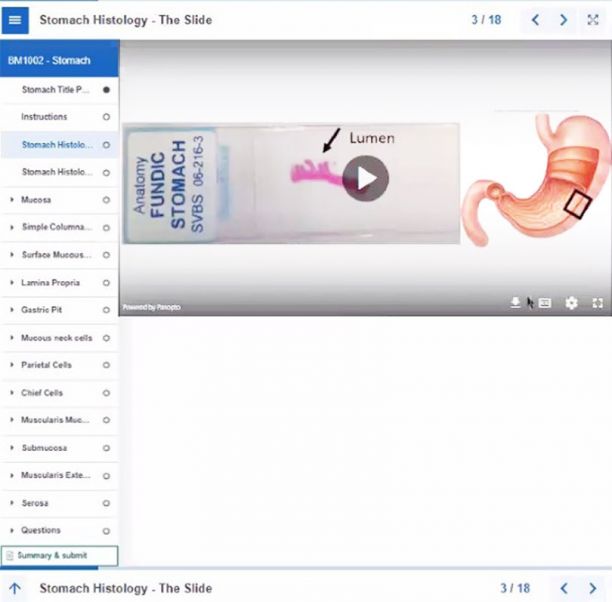Click the 3 / 18 counter in top header
612x602 pixels.
point(486,20)
